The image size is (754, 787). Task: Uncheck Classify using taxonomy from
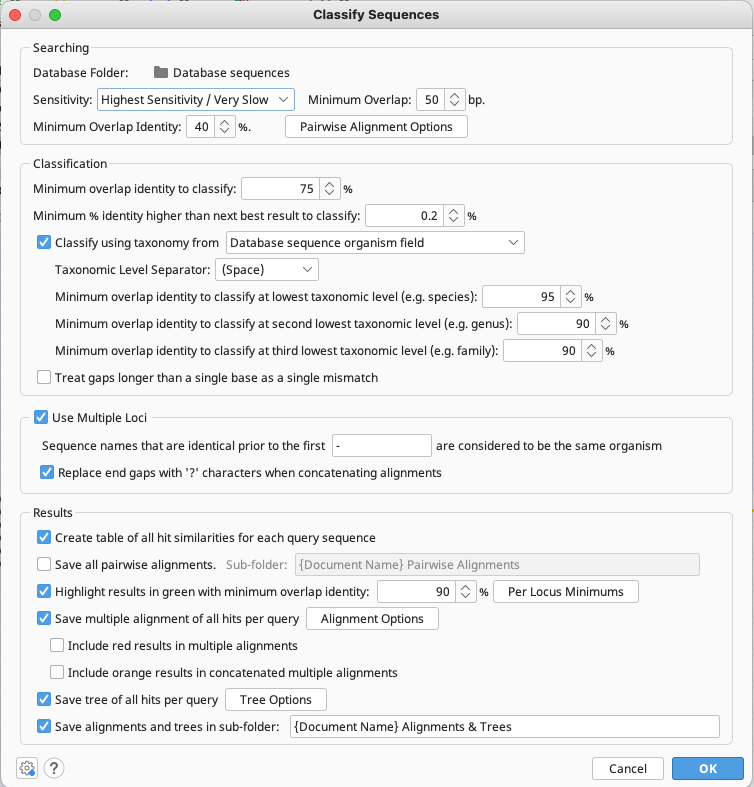coord(44,242)
